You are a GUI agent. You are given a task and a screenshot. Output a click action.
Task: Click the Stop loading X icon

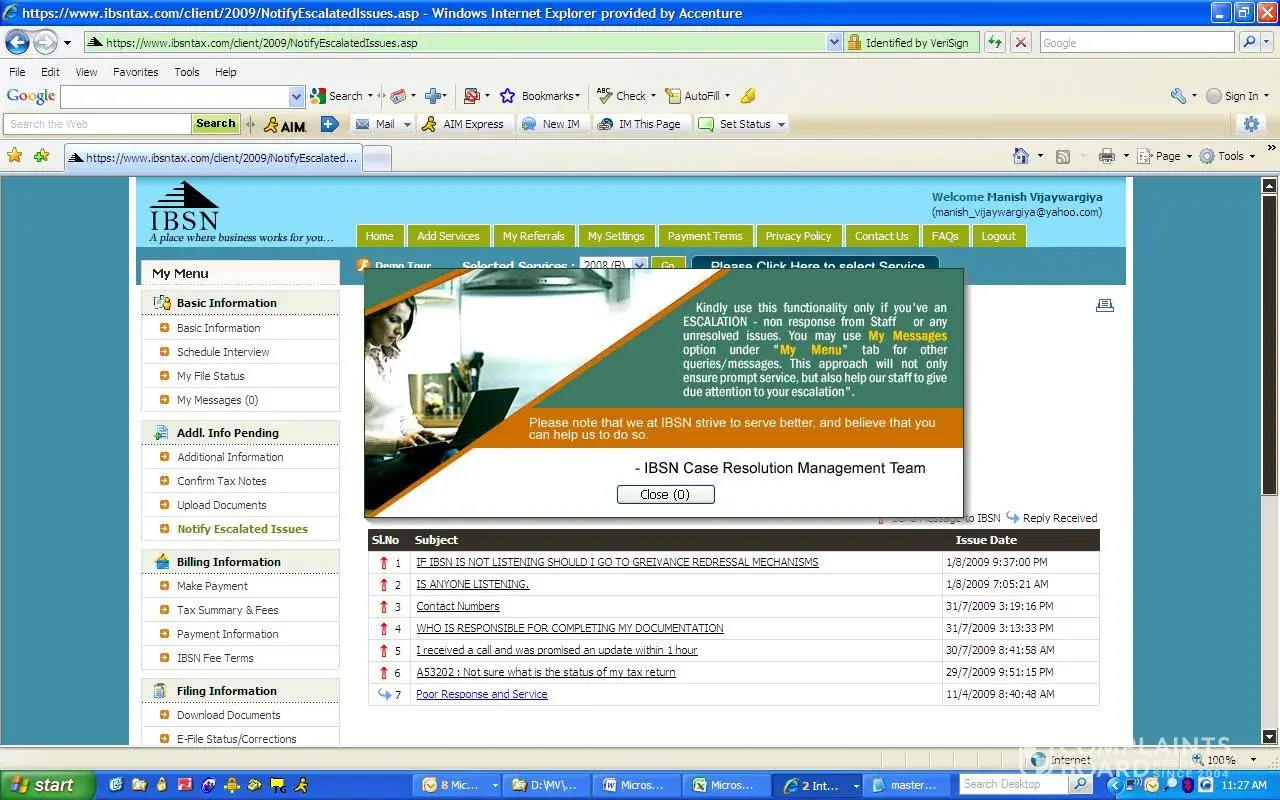click(x=1021, y=43)
